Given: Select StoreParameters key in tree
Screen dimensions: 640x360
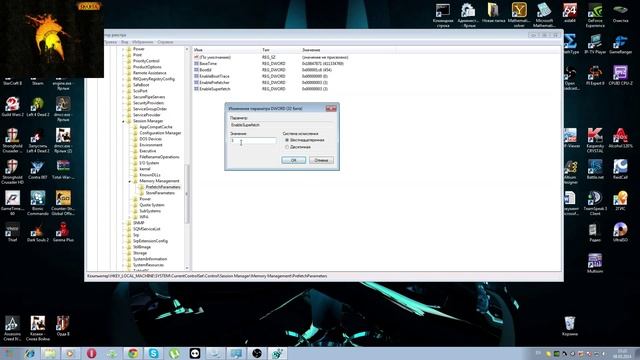Looking at the screenshot, I should pos(160,193).
